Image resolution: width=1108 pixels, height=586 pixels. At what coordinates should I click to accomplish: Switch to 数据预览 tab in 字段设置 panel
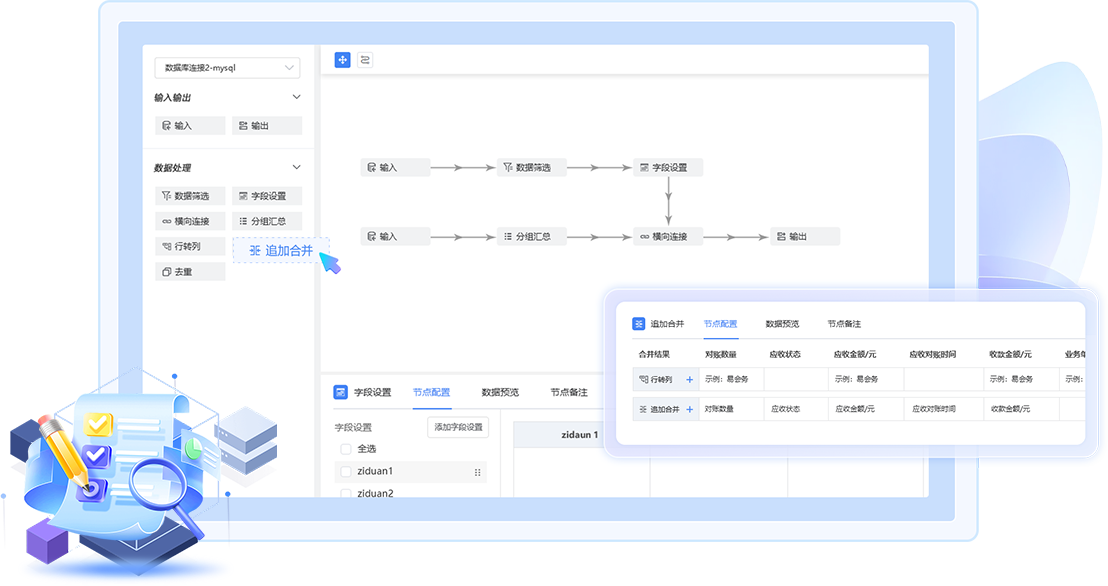pos(500,392)
